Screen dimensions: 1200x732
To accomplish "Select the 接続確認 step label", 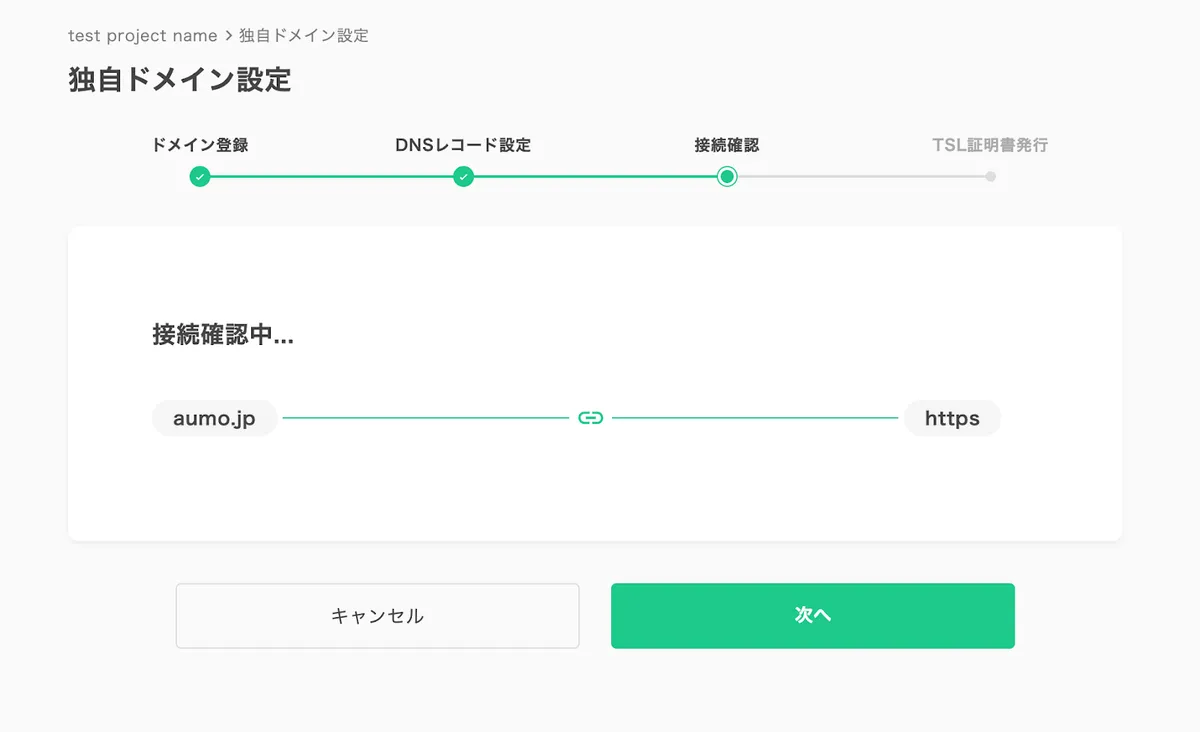I will click(727, 145).
